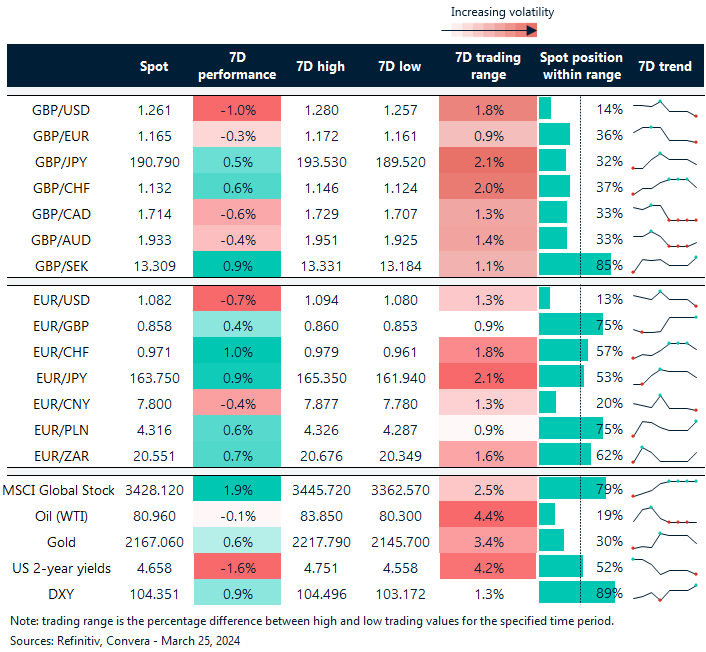The height and width of the screenshot is (652, 706).
Task: Select the MSCI Global Stock 1.9% performance cell
Action: 237,488
